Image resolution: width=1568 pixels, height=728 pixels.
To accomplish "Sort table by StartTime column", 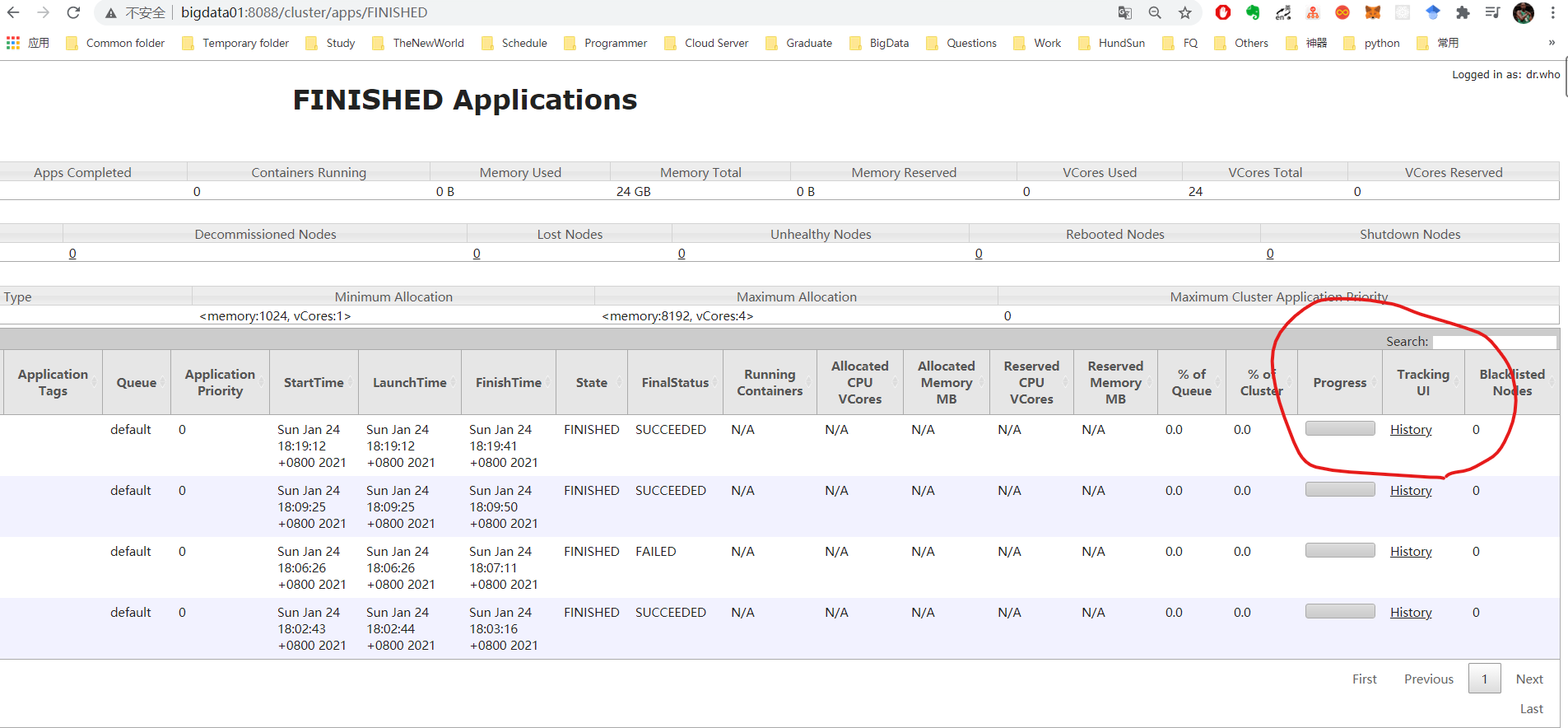I will click(x=314, y=382).
